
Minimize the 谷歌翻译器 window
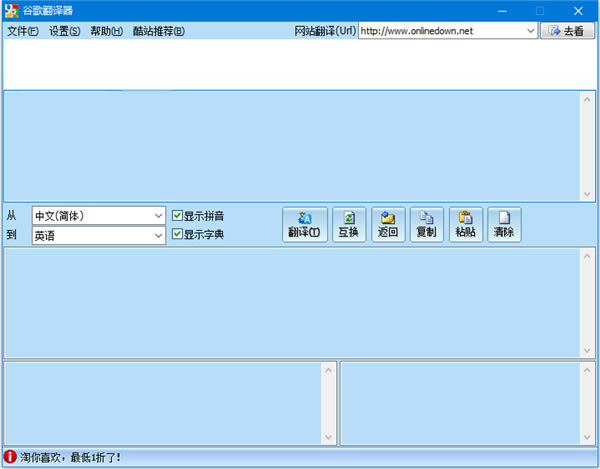(502, 11)
